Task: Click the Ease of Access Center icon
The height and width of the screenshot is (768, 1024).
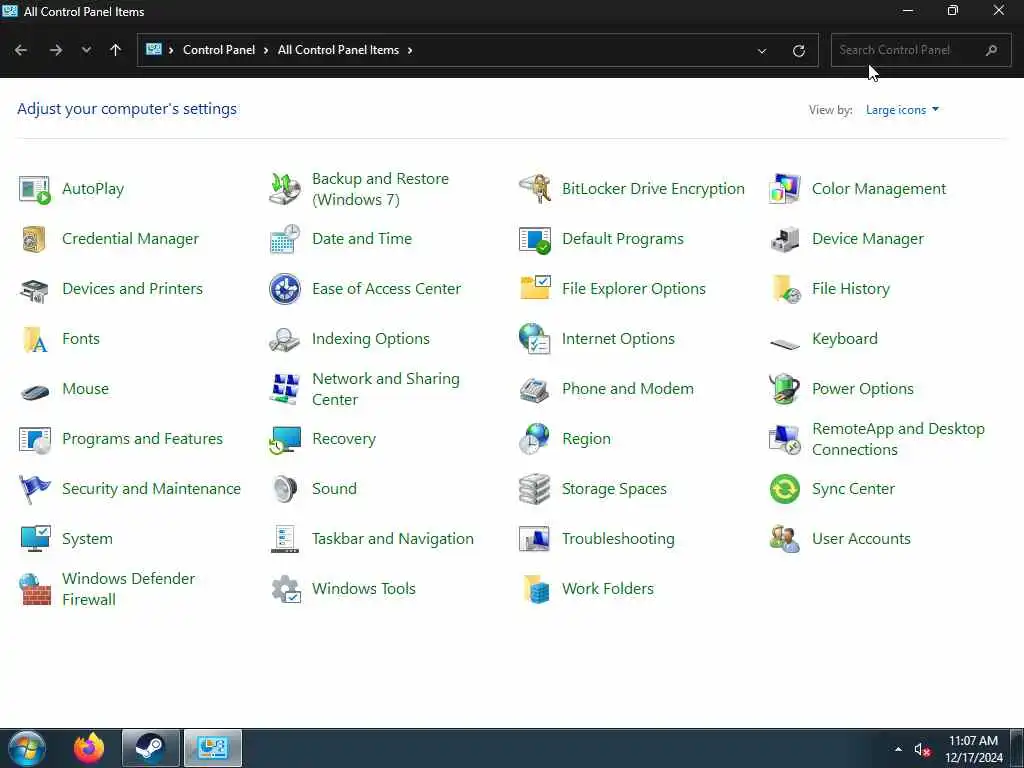Action: click(285, 289)
